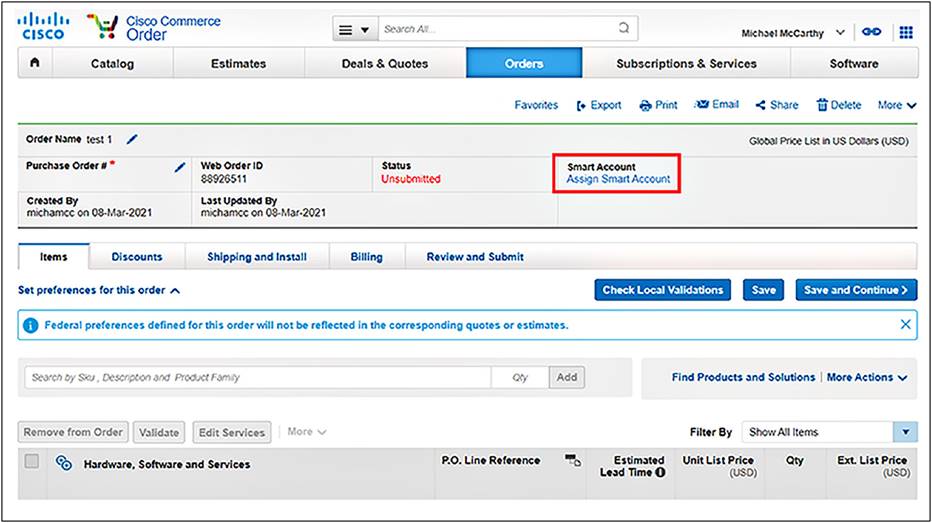Click the link icon beside Hardware, Software and Services

64,463
